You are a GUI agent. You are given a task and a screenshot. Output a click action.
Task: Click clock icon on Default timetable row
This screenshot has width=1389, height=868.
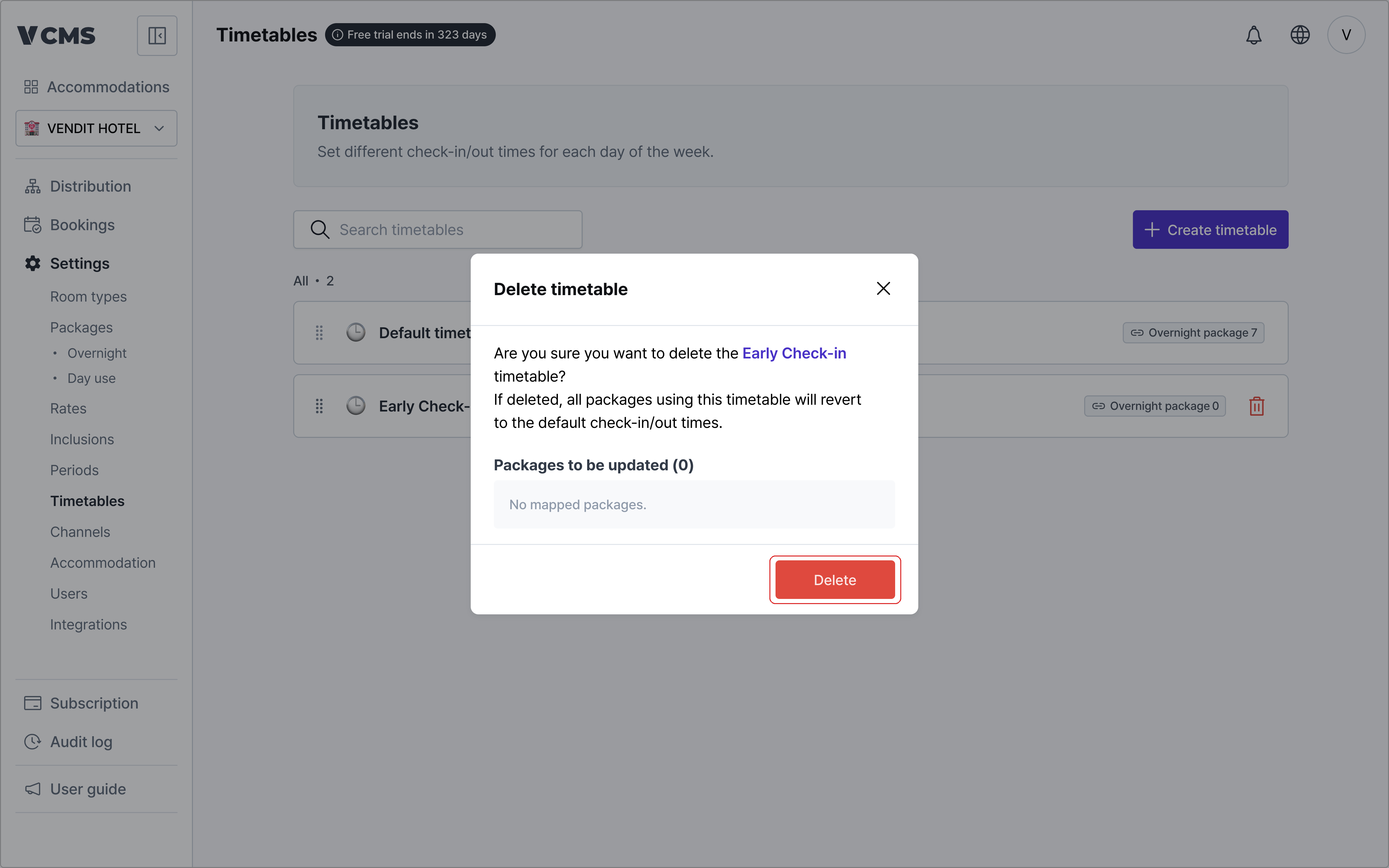[356, 332]
